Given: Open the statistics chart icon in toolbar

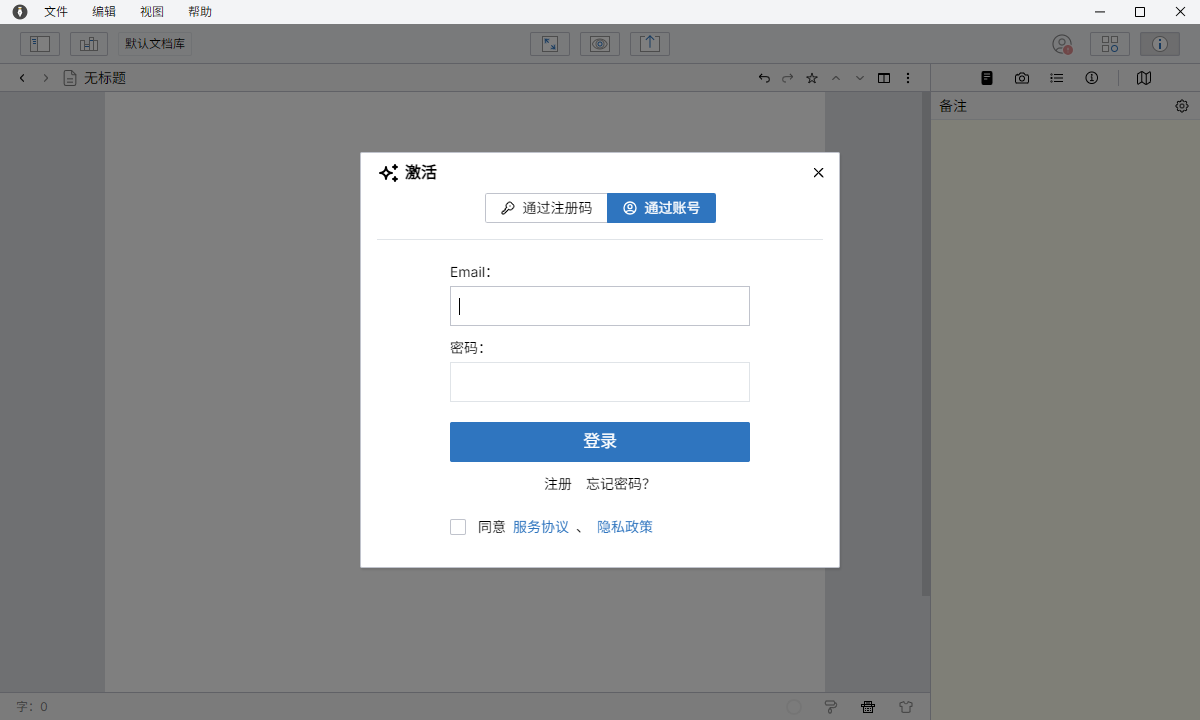Looking at the screenshot, I should [x=89, y=44].
